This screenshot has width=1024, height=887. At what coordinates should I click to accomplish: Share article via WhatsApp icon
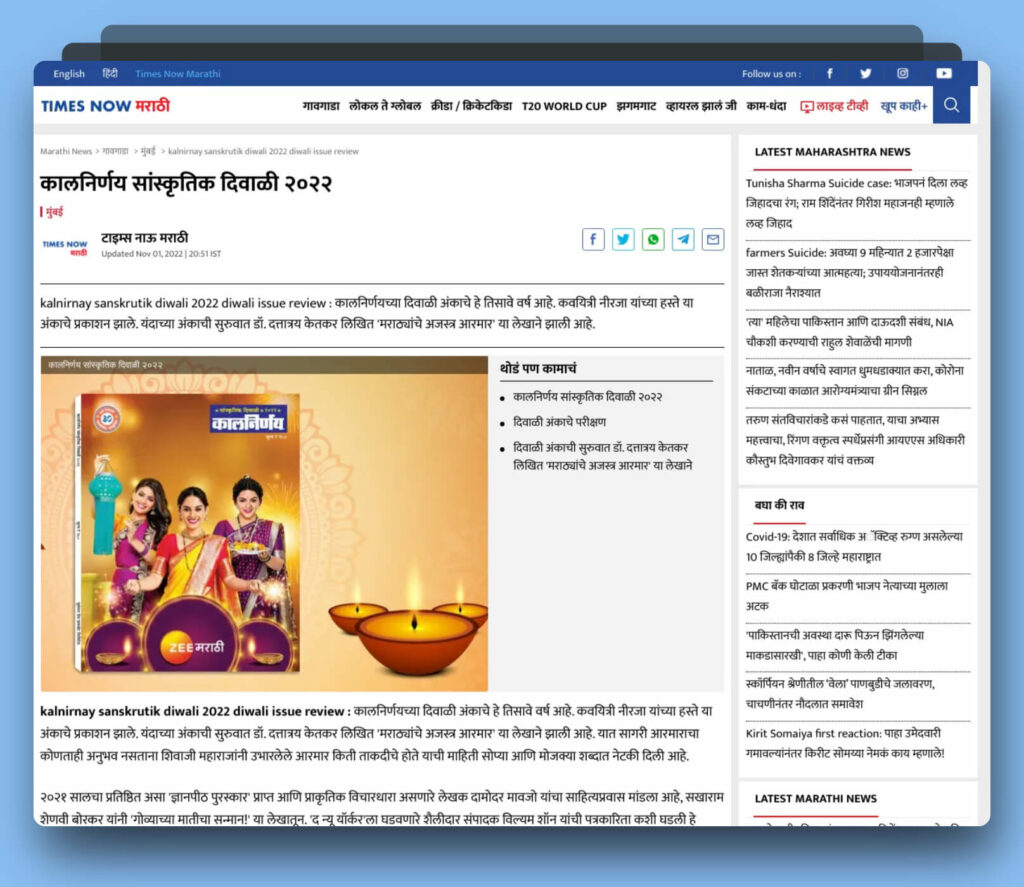[653, 239]
